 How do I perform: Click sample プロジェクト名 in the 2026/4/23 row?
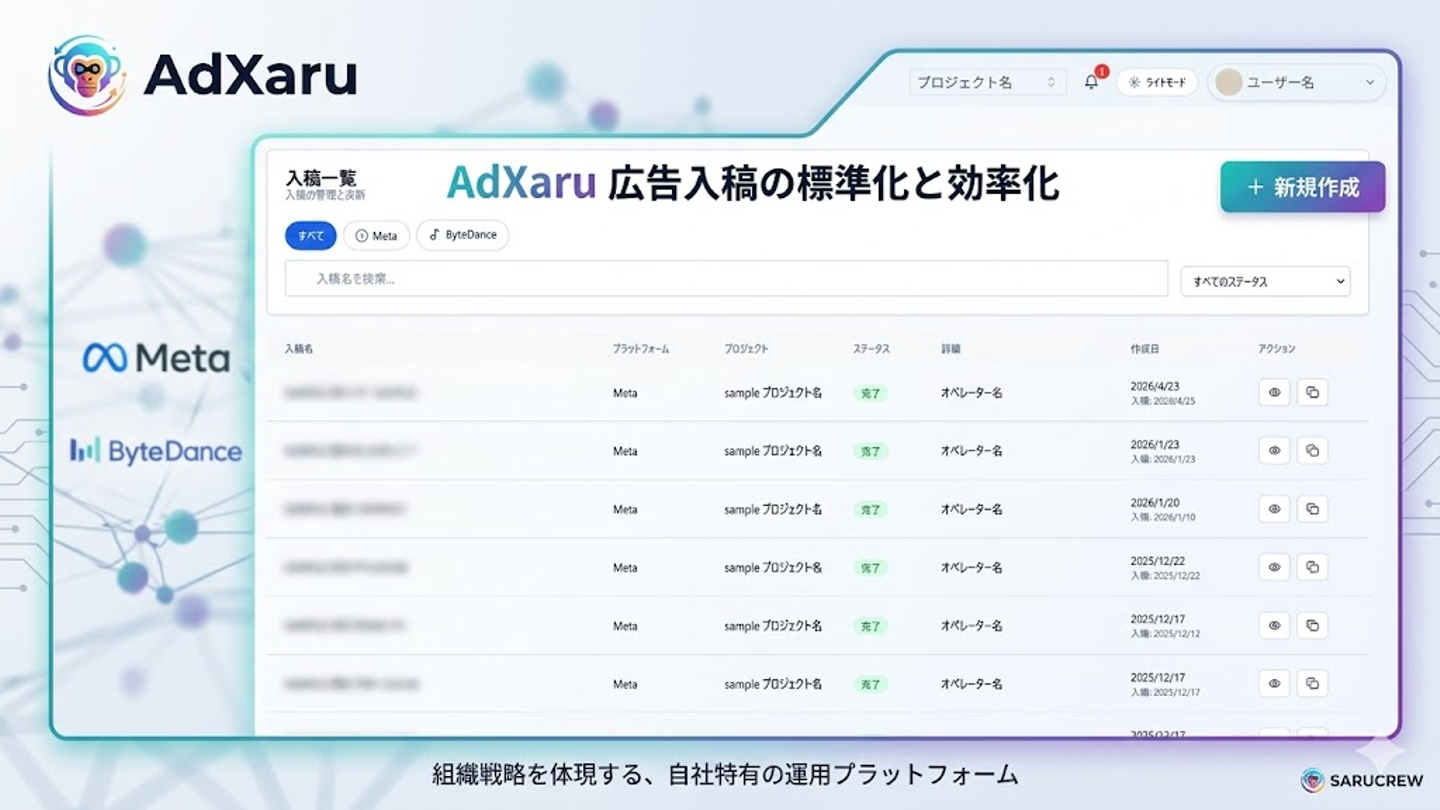[773, 393]
